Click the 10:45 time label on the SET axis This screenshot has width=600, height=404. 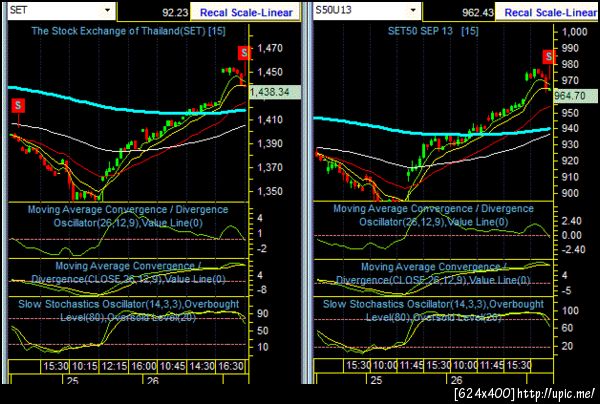[x=173, y=366]
